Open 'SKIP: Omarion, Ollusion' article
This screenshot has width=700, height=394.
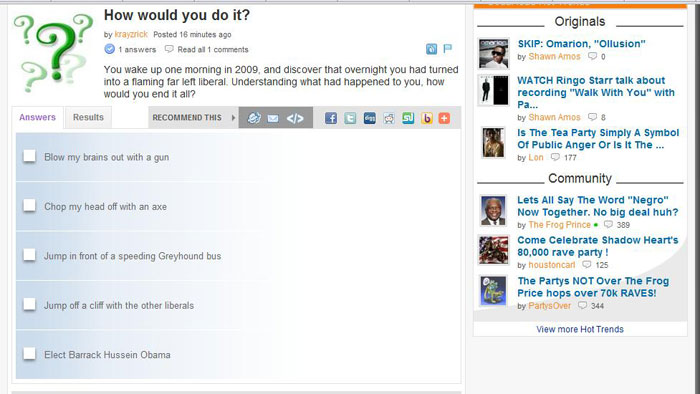[x=581, y=44]
